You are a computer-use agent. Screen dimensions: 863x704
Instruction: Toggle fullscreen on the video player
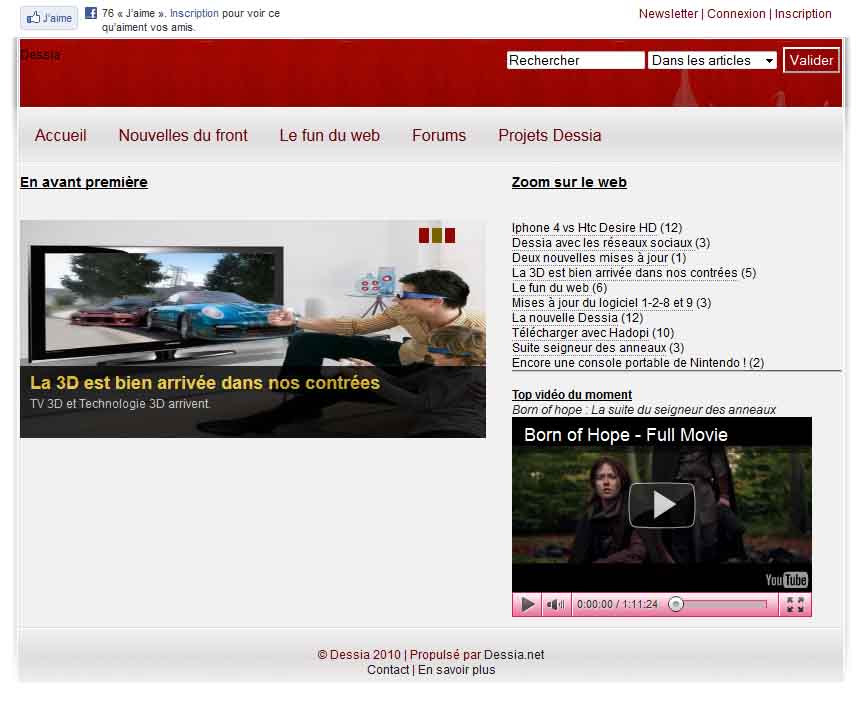795,604
